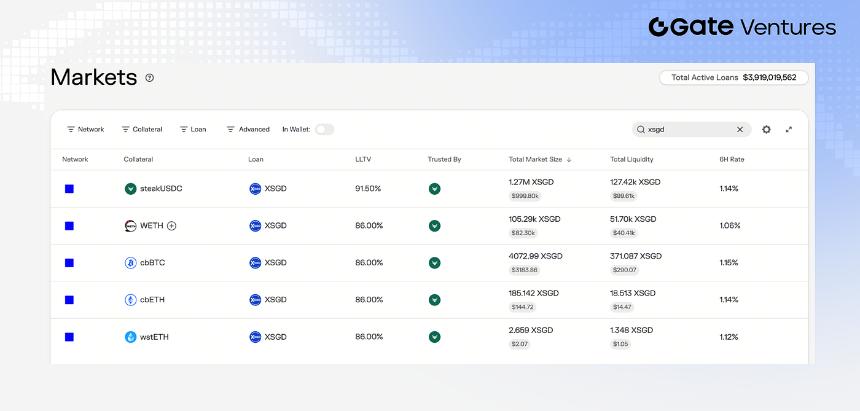Click the Total Active Loans pill
Viewport: 860px width, 411px height.
(734, 77)
